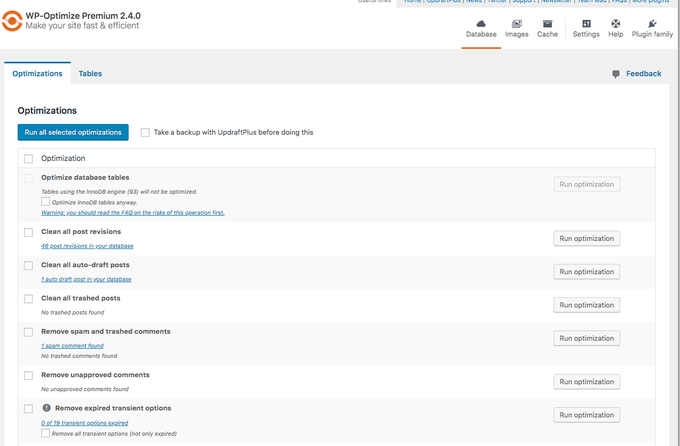The height and width of the screenshot is (446, 680).
Task: Select the Clean all trashed posts checkbox
Action: [x=29, y=299]
